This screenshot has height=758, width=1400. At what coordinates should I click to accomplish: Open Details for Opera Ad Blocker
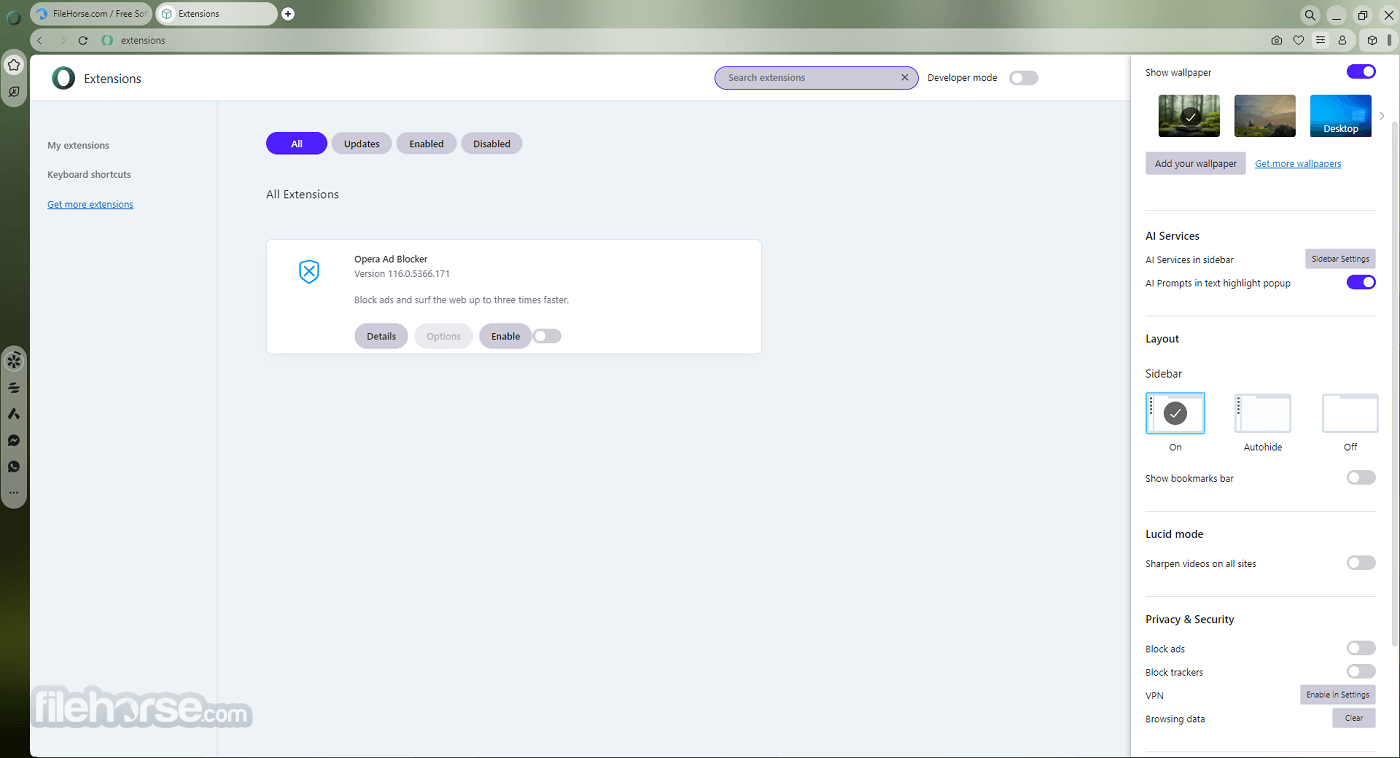pyautogui.click(x=381, y=336)
